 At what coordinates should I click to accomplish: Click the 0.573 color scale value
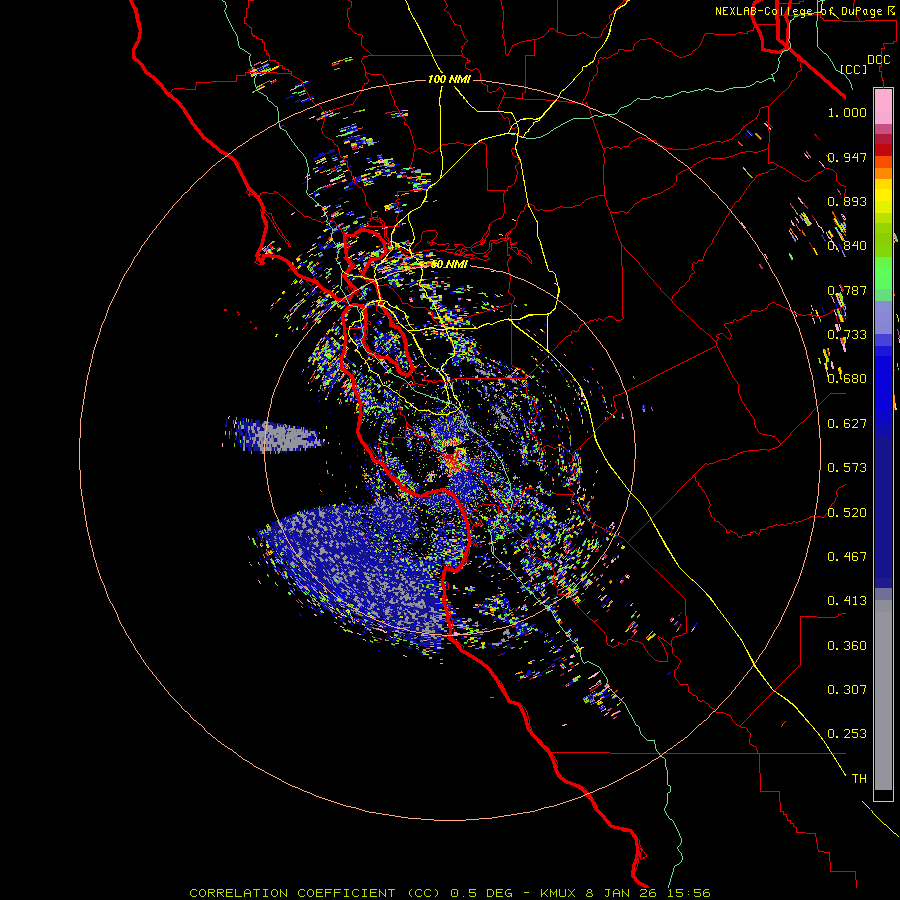[x=847, y=468]
